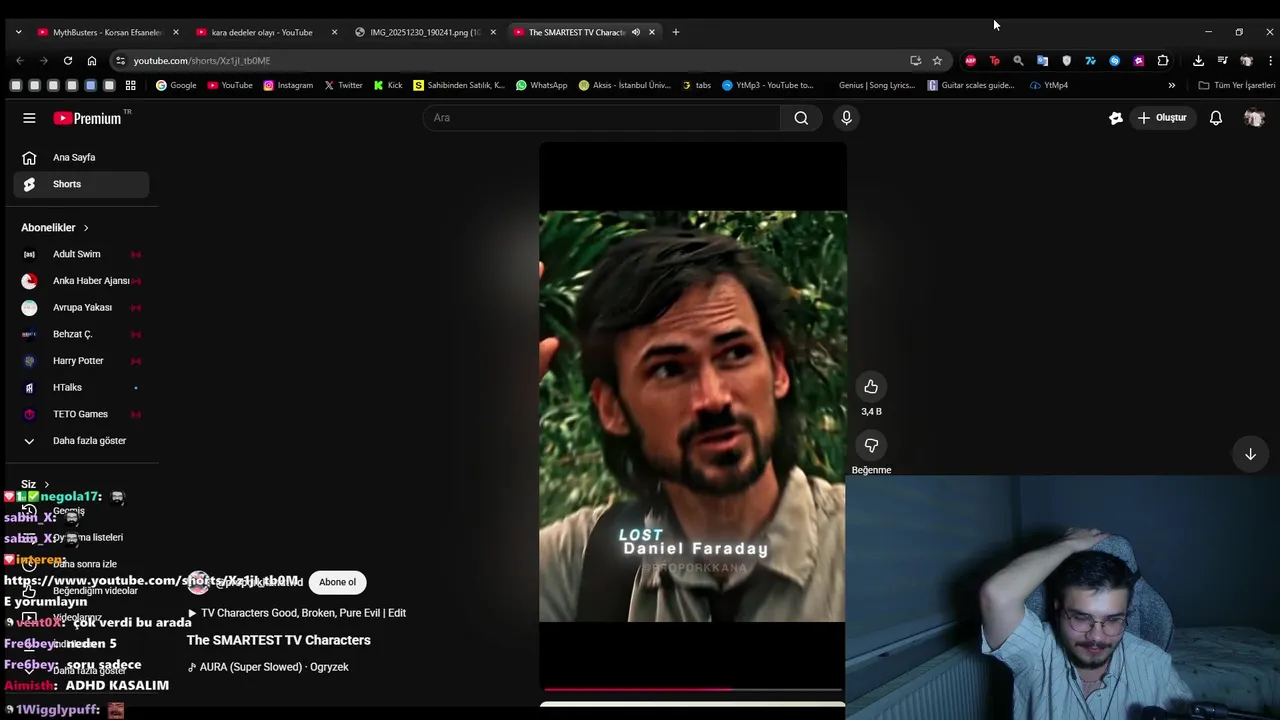1280x720 pixels.
Task: Close the MythBusters tab
Action: coord(176,32)
